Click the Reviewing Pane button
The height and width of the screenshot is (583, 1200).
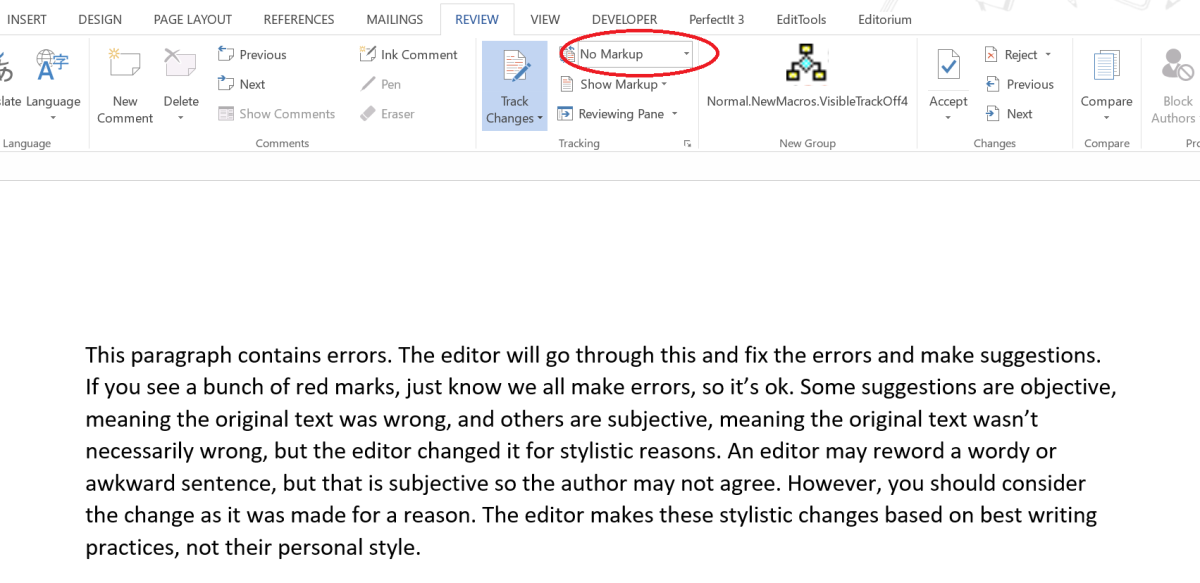pyautogui.click(x=611, y=114)
